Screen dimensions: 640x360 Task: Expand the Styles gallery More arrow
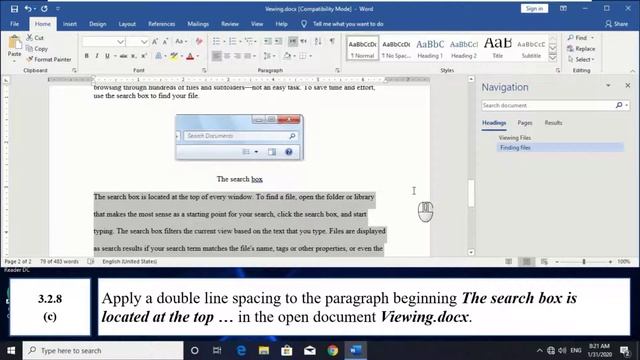tap(553, 58)
